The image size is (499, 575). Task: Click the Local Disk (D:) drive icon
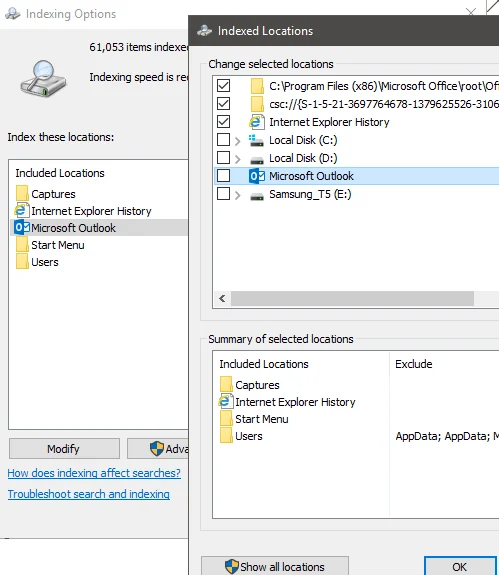(x=257, y=160)
